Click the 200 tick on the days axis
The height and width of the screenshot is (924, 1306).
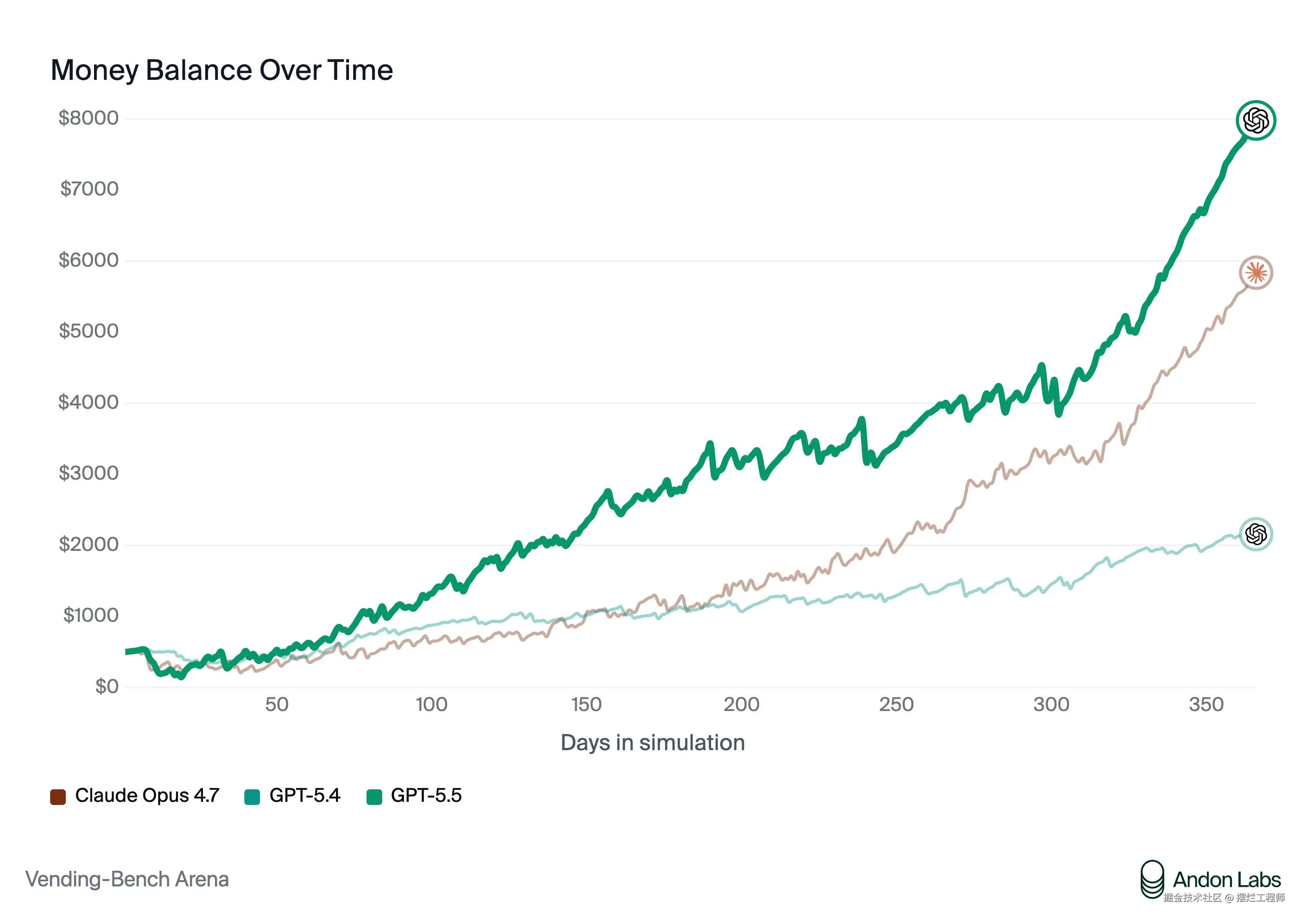pos(741,704)
